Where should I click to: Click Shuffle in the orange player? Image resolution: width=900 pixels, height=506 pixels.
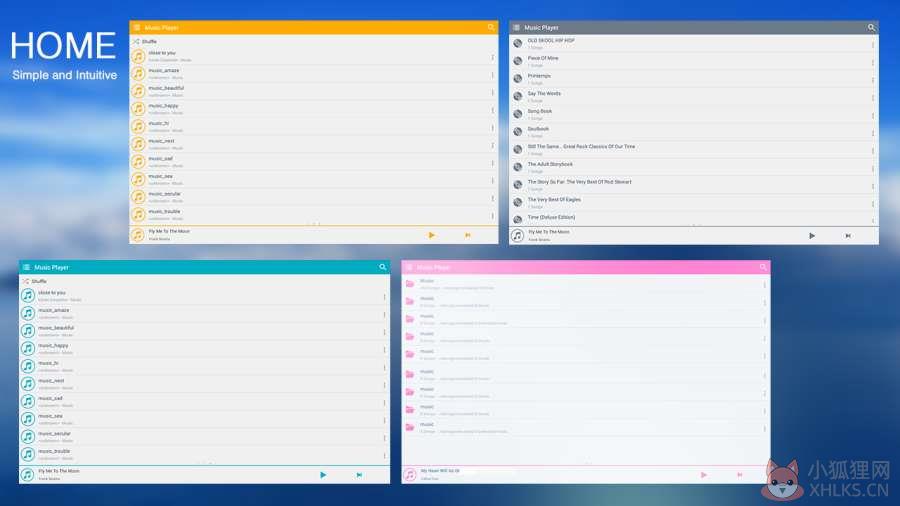coord(145,41)
